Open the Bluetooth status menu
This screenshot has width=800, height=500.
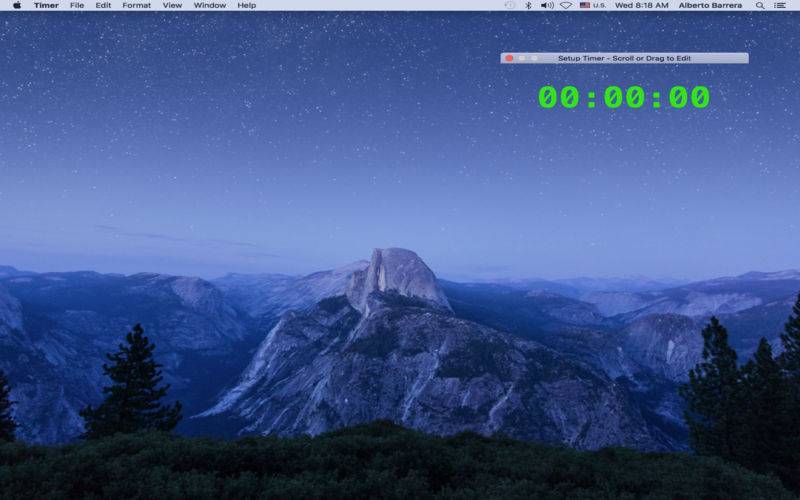point(529,5)
